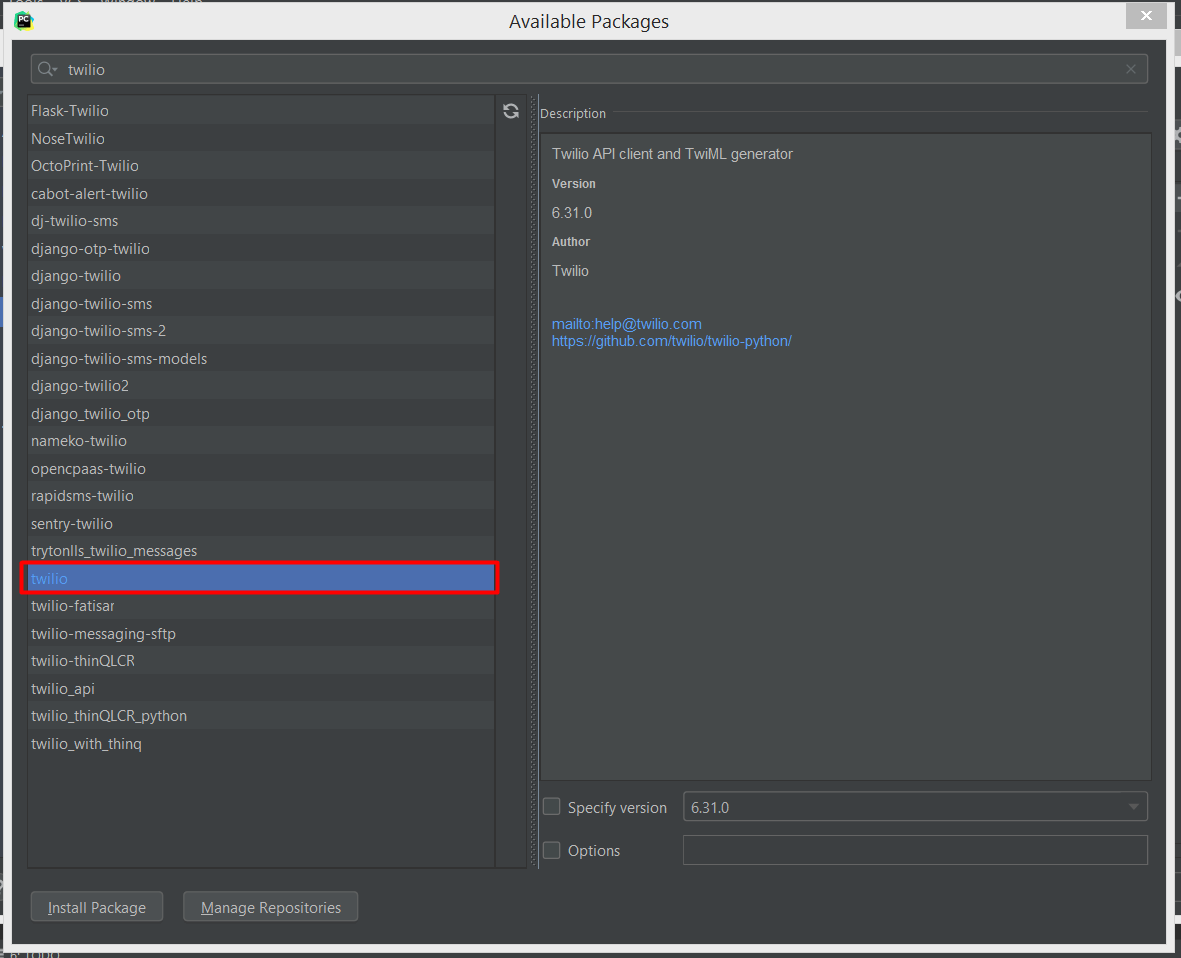Select the django-twilio-sms package
Screen dimensions: 1181x958
pos(261,304)
